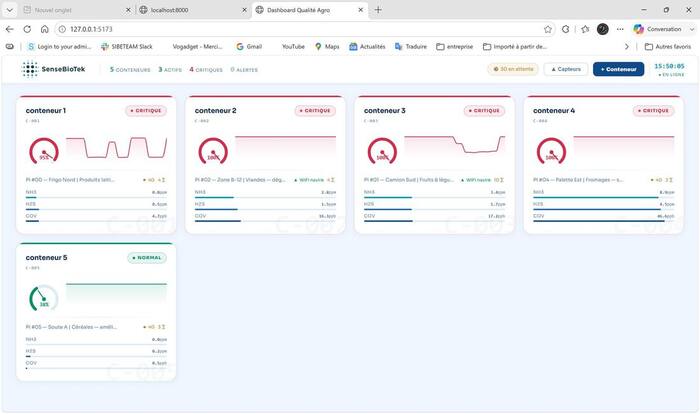700x414 pixels.
Task: Click the browser extensions refresh-shaped icon
Action: 566,29
